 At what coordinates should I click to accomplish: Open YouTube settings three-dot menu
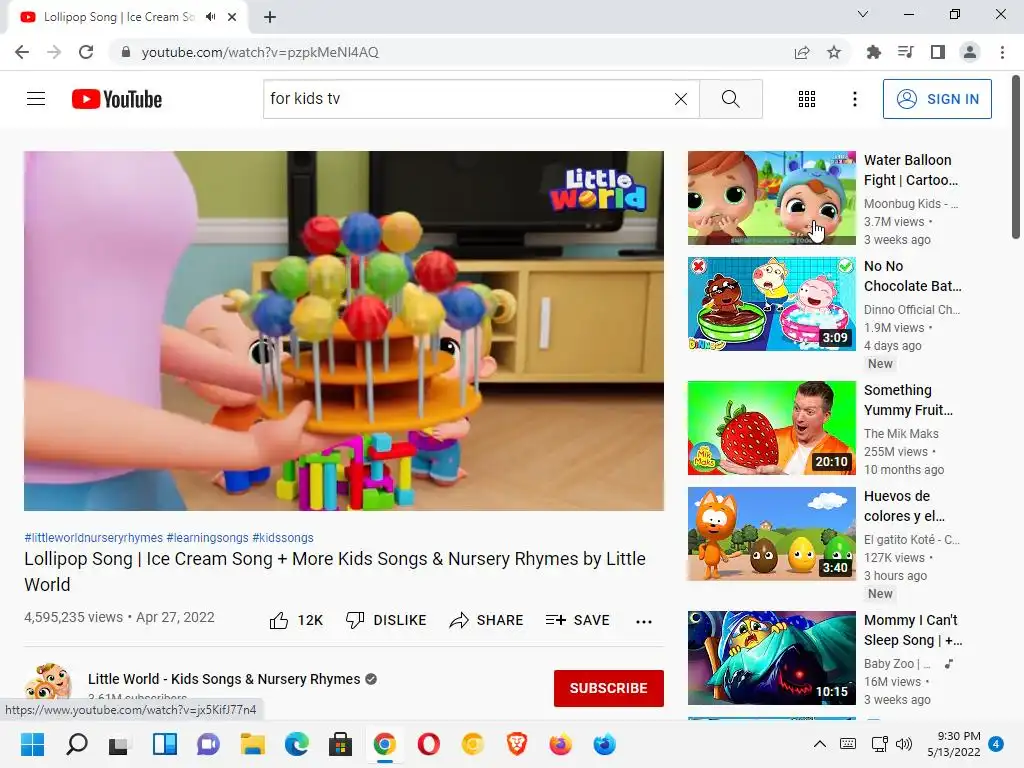point(854,99)
